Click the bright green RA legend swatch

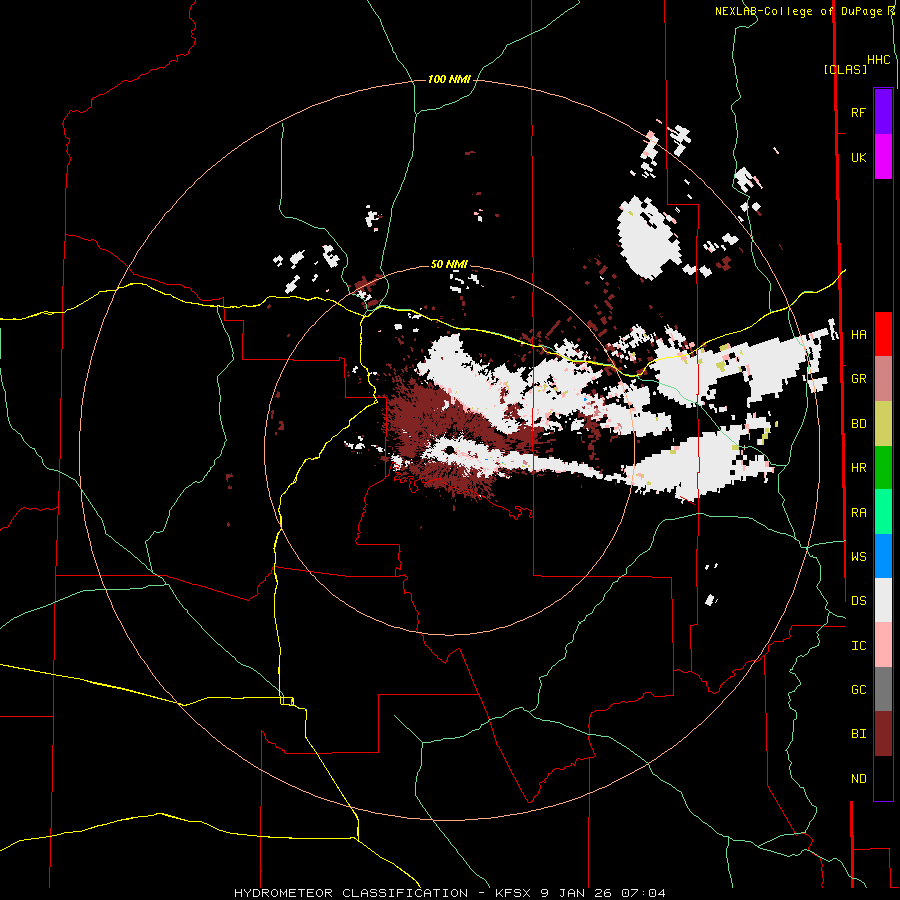(x=883, y=512)
